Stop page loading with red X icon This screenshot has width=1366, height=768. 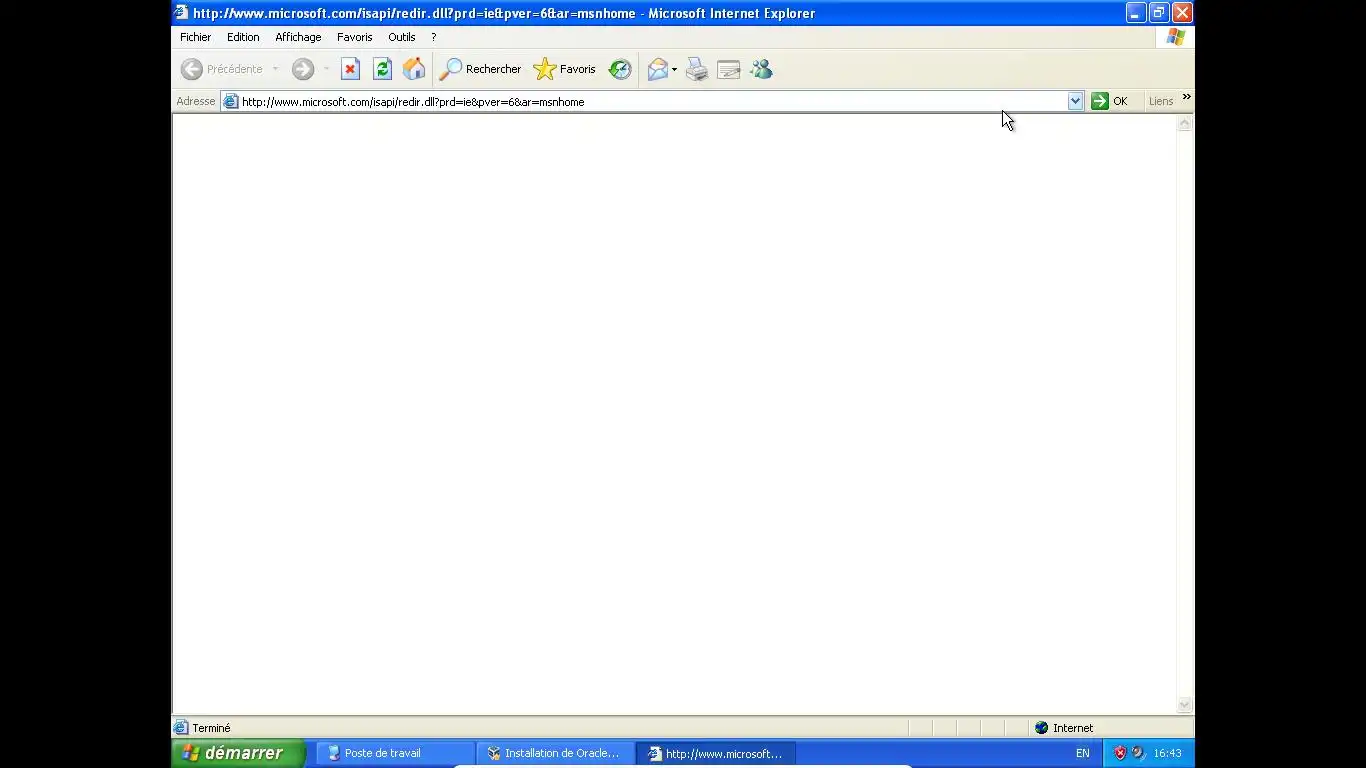click(x=350, y=69)
